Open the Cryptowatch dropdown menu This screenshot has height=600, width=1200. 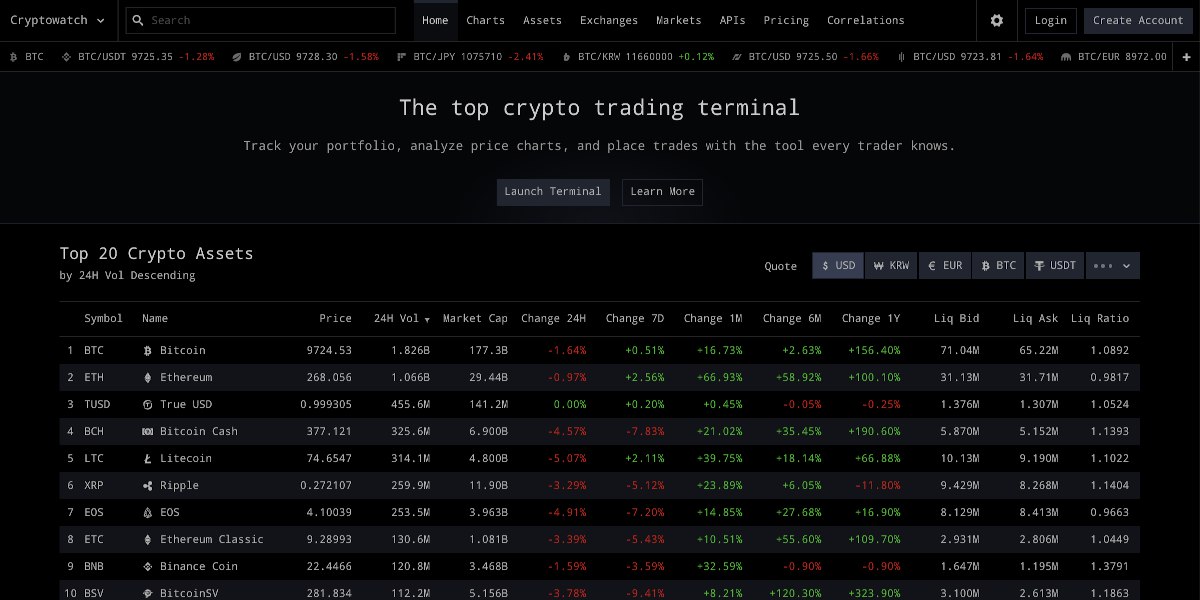coord(58,20)
